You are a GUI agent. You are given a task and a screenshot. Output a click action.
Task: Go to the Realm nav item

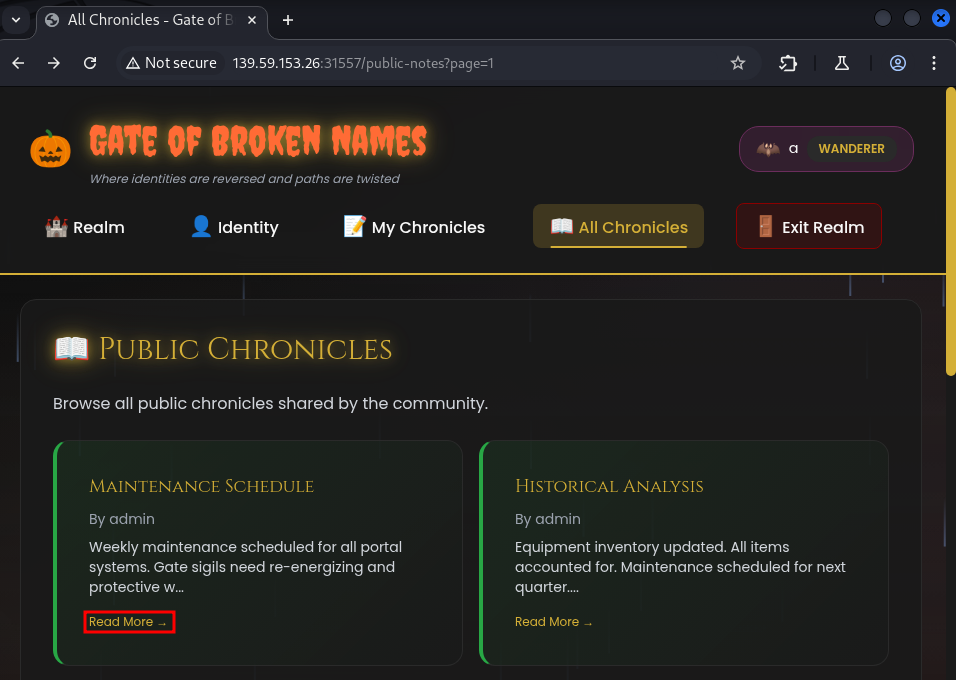click(85, 227)
